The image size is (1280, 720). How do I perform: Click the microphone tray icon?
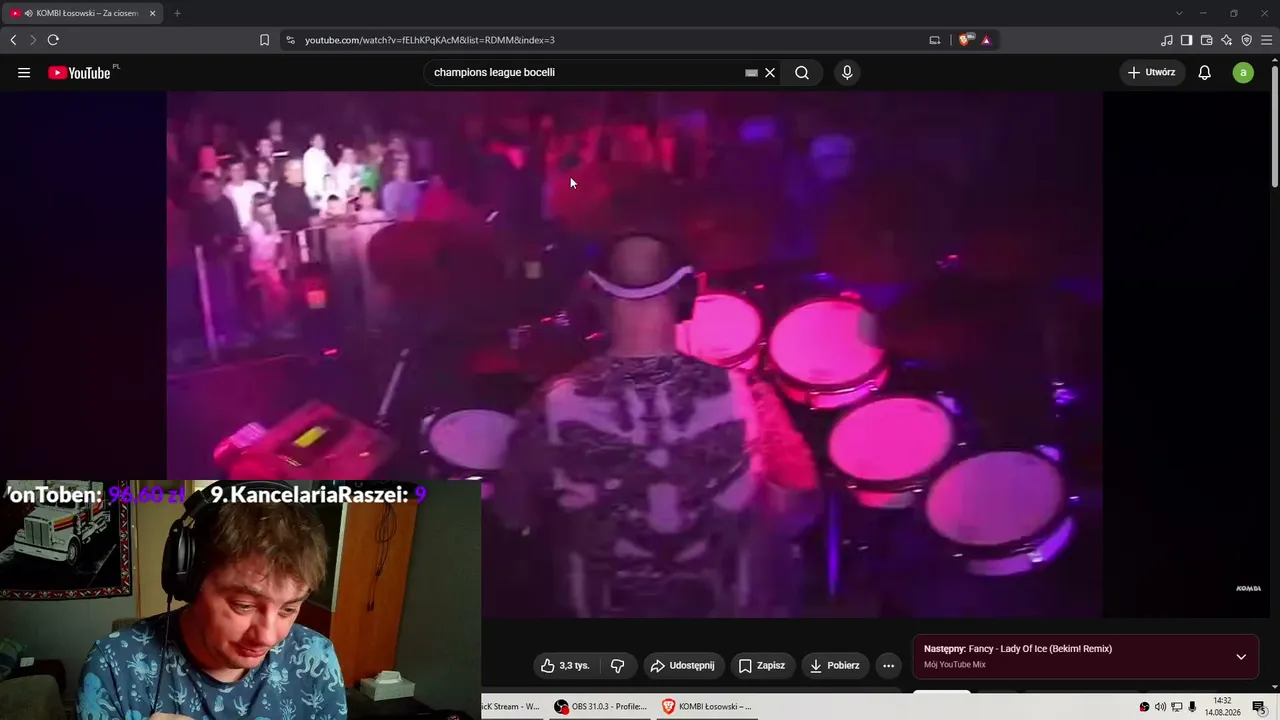1192,707
